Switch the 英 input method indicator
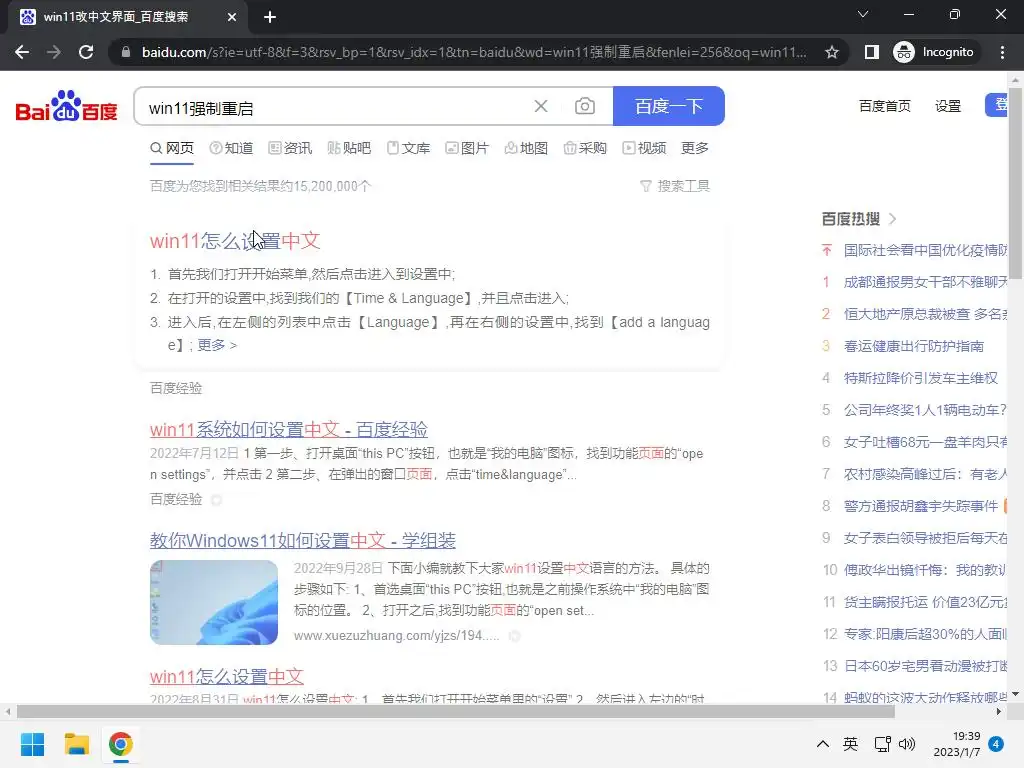The image size is (1024, 768). [850, 744]
